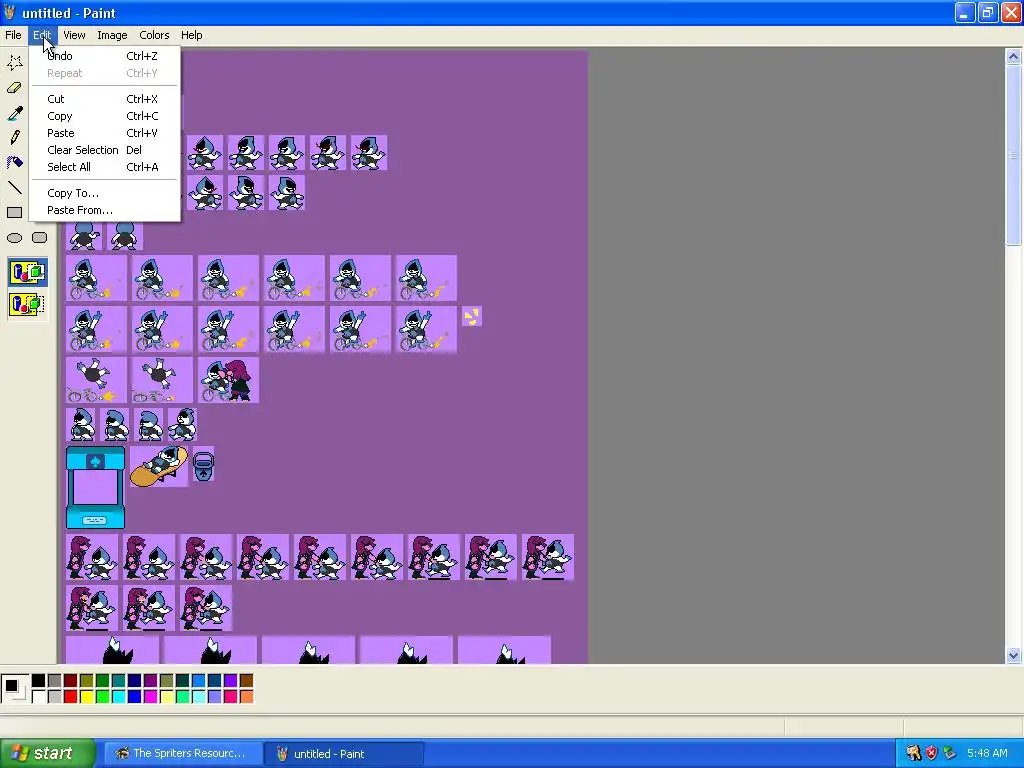This screenshot has width=1024, height=768.
Task: Choose Select All menu entry
Action: point(104,167)
